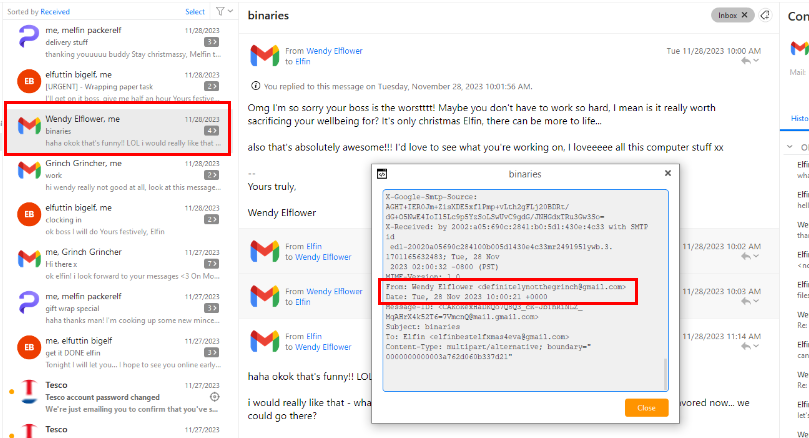Screen dimensions: 809x438
Task: Click 'Tue 11/28/2023 10:00 AM' timestamp
Action: (x=714, y=51)
